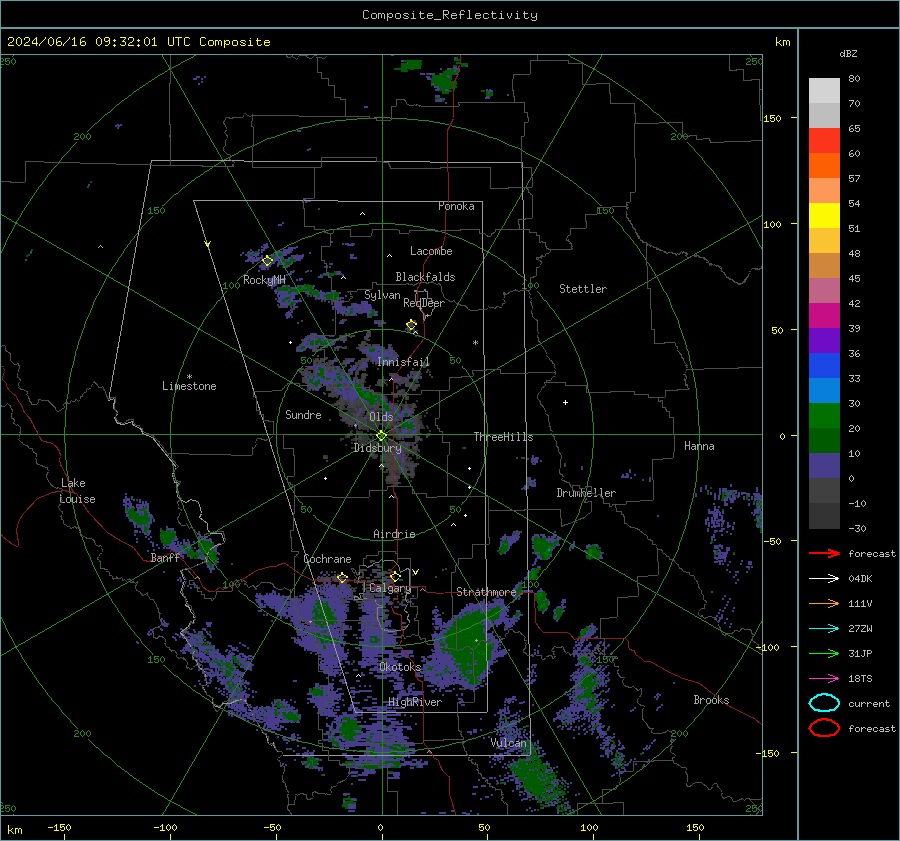Click the white 04DK arrow icon
Screen dimensions: 900x841
(x=824, y=579)
